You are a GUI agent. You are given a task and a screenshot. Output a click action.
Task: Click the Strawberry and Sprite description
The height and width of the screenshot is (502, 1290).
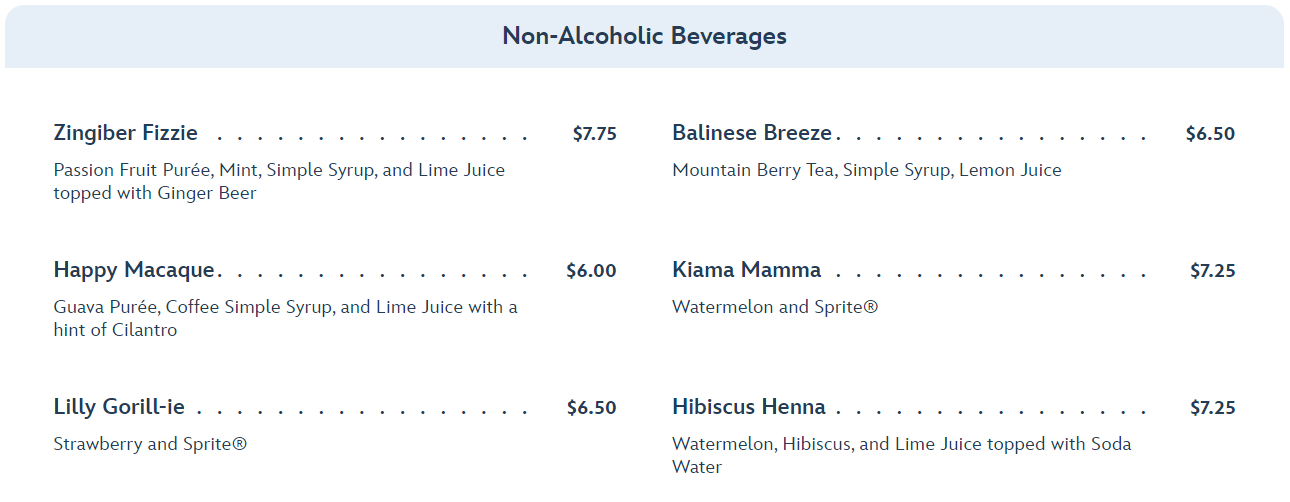(150, 444)
